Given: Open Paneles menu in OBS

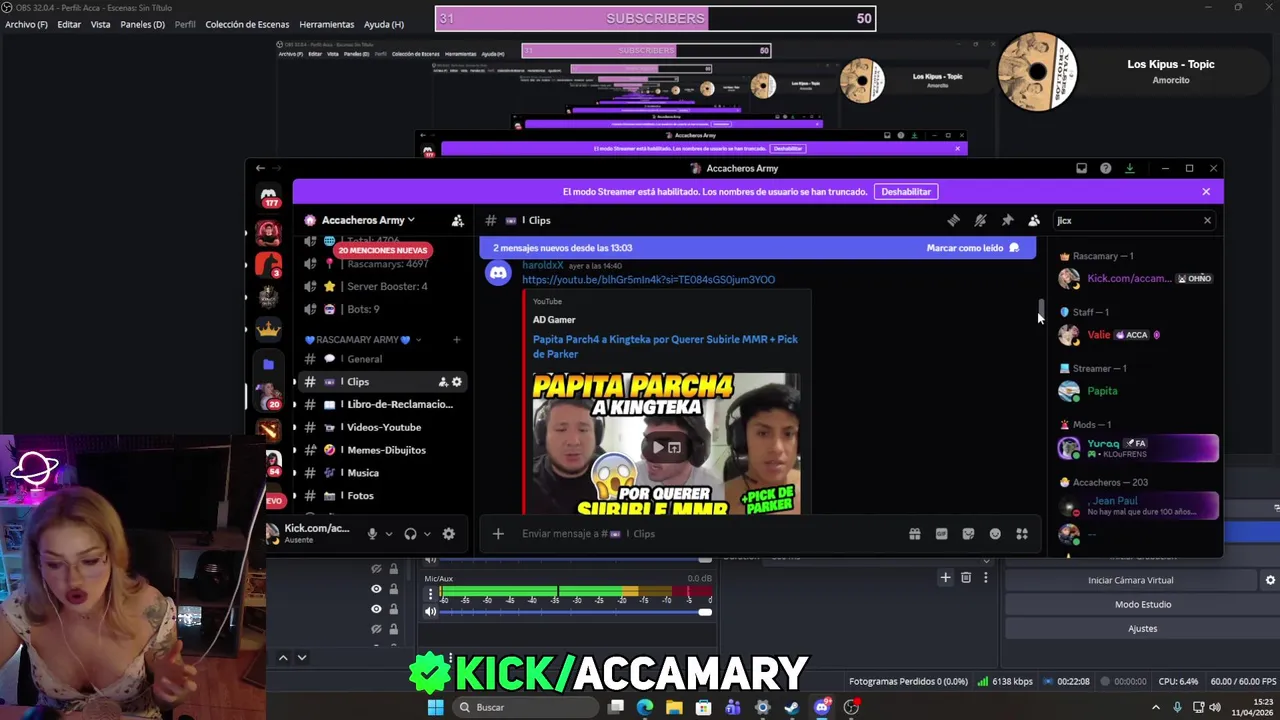Looking at the screenshot, I should (x=142, y=24).
